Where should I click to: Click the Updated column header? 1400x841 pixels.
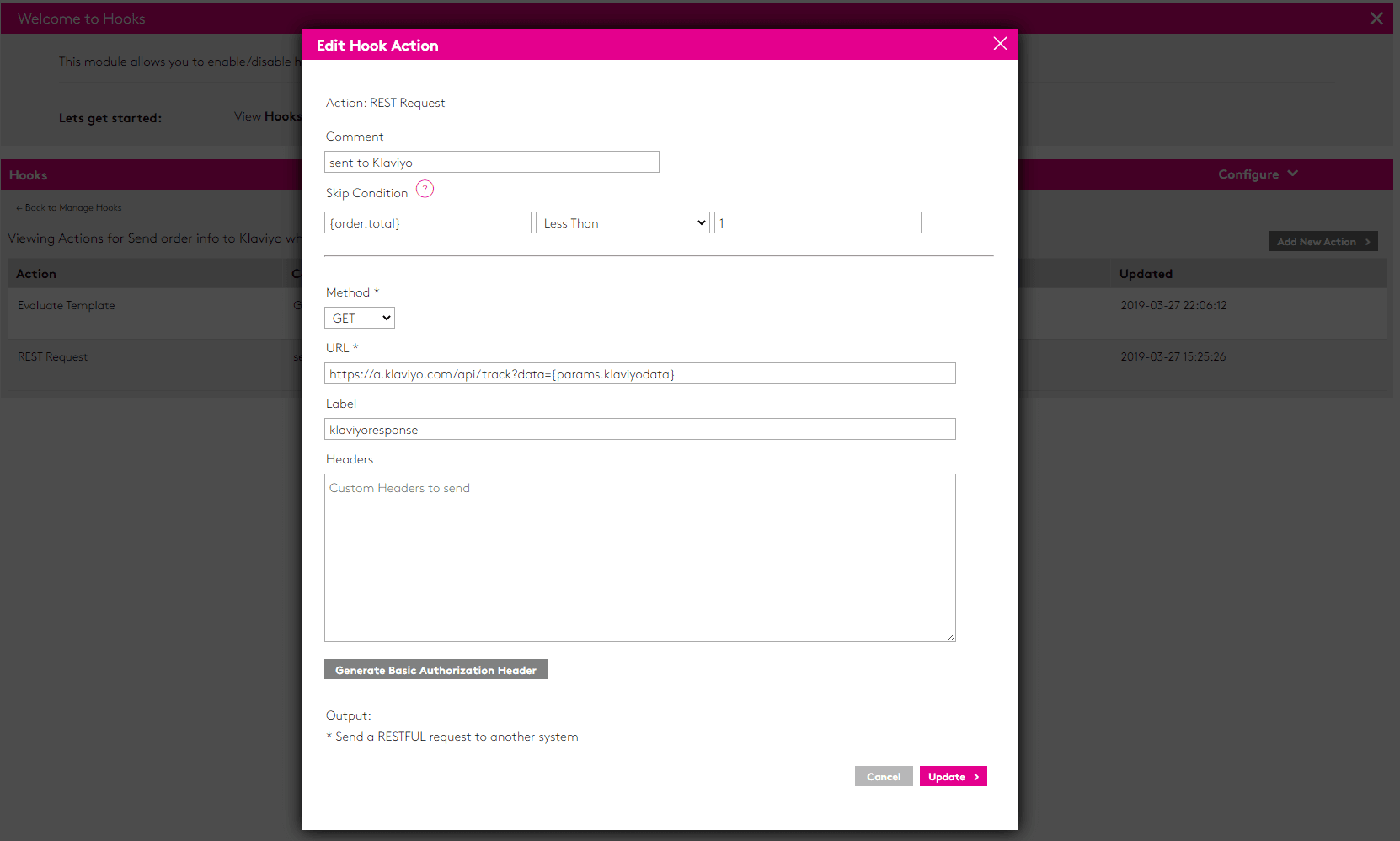[1146, 273]
